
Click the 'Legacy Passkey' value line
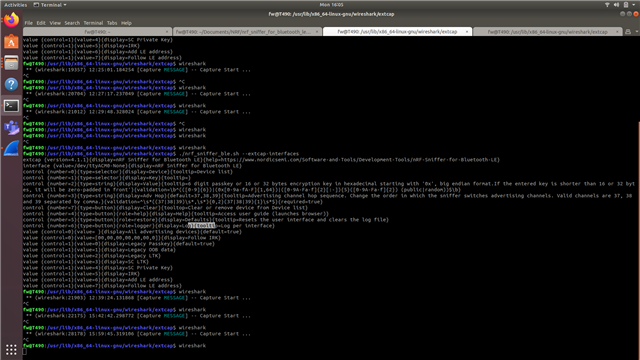[x=118, y=244]
